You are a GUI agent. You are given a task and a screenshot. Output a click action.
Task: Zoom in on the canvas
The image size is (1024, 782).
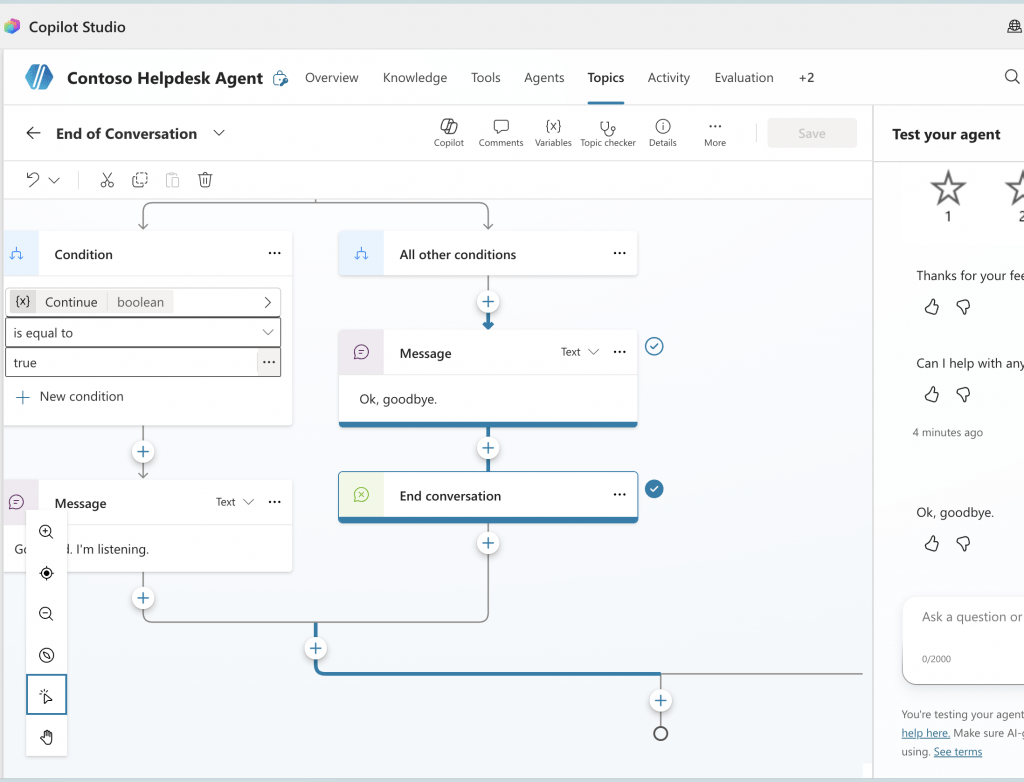pos(46,532)
